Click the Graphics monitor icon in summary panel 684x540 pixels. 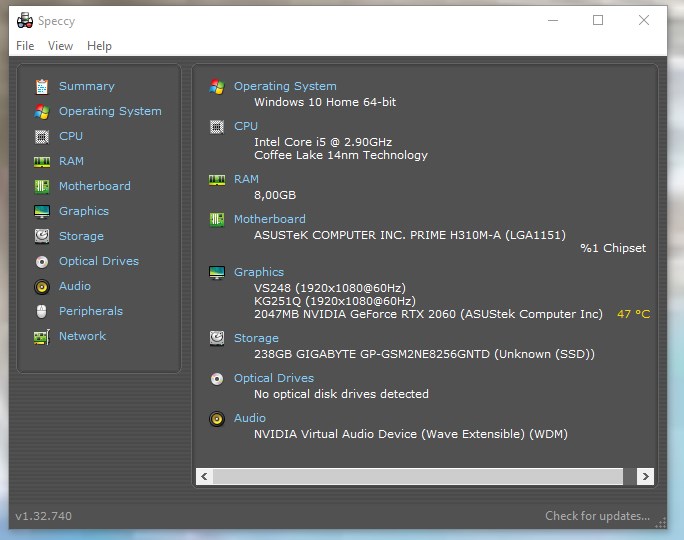(x=217, y=273)
